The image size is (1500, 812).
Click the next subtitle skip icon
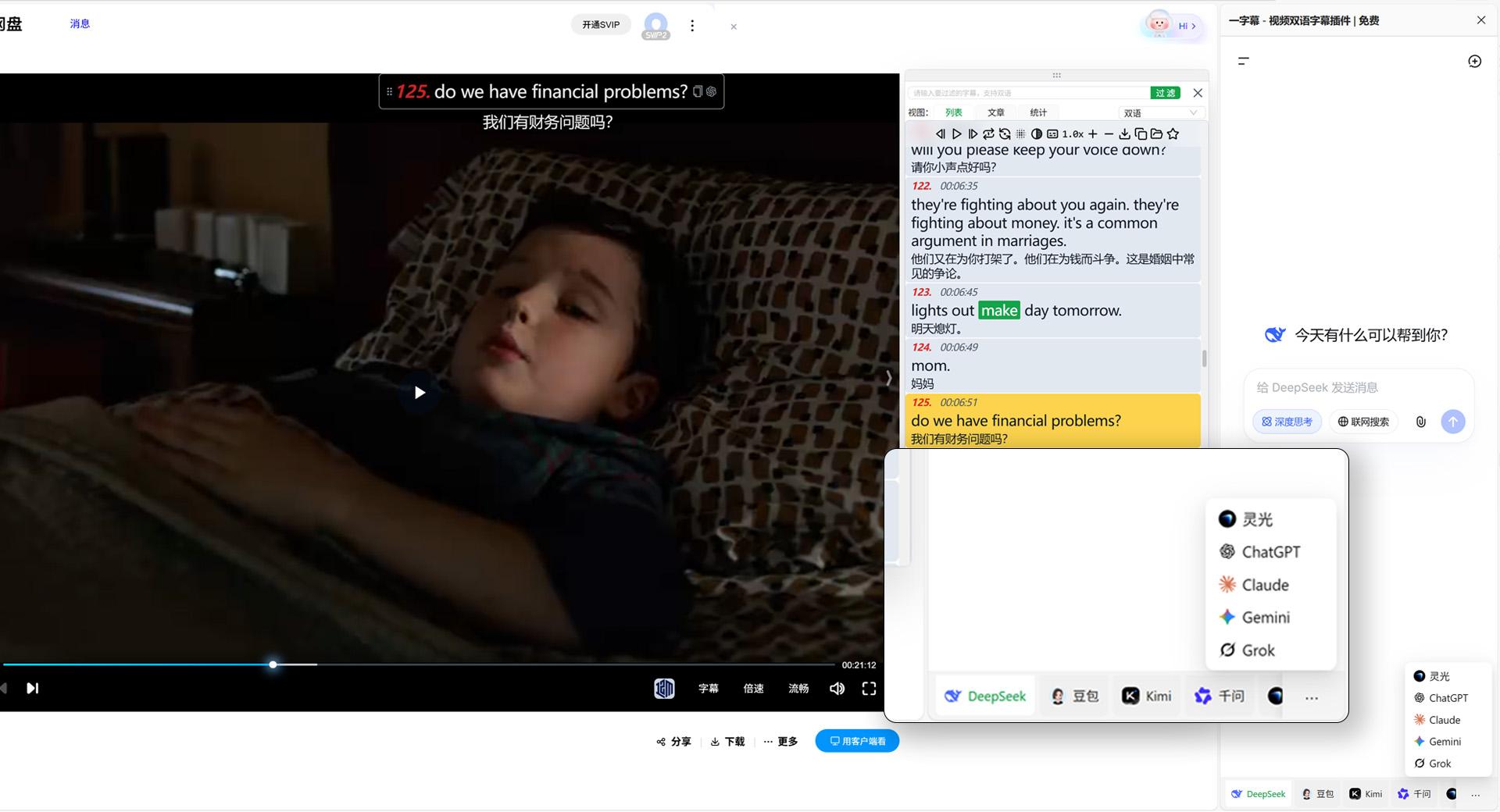(x=973, y=134)
